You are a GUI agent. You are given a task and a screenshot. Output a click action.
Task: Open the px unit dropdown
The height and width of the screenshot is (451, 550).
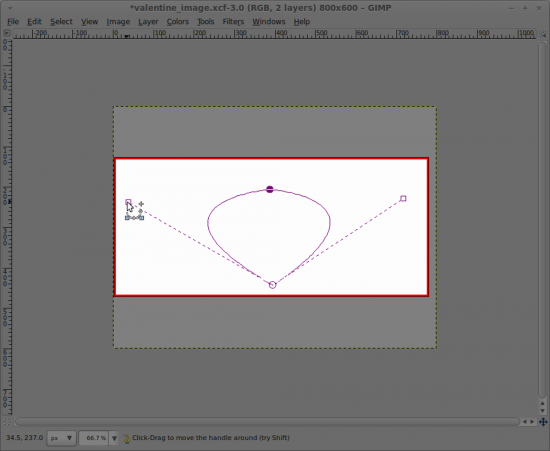pos(61,438)
